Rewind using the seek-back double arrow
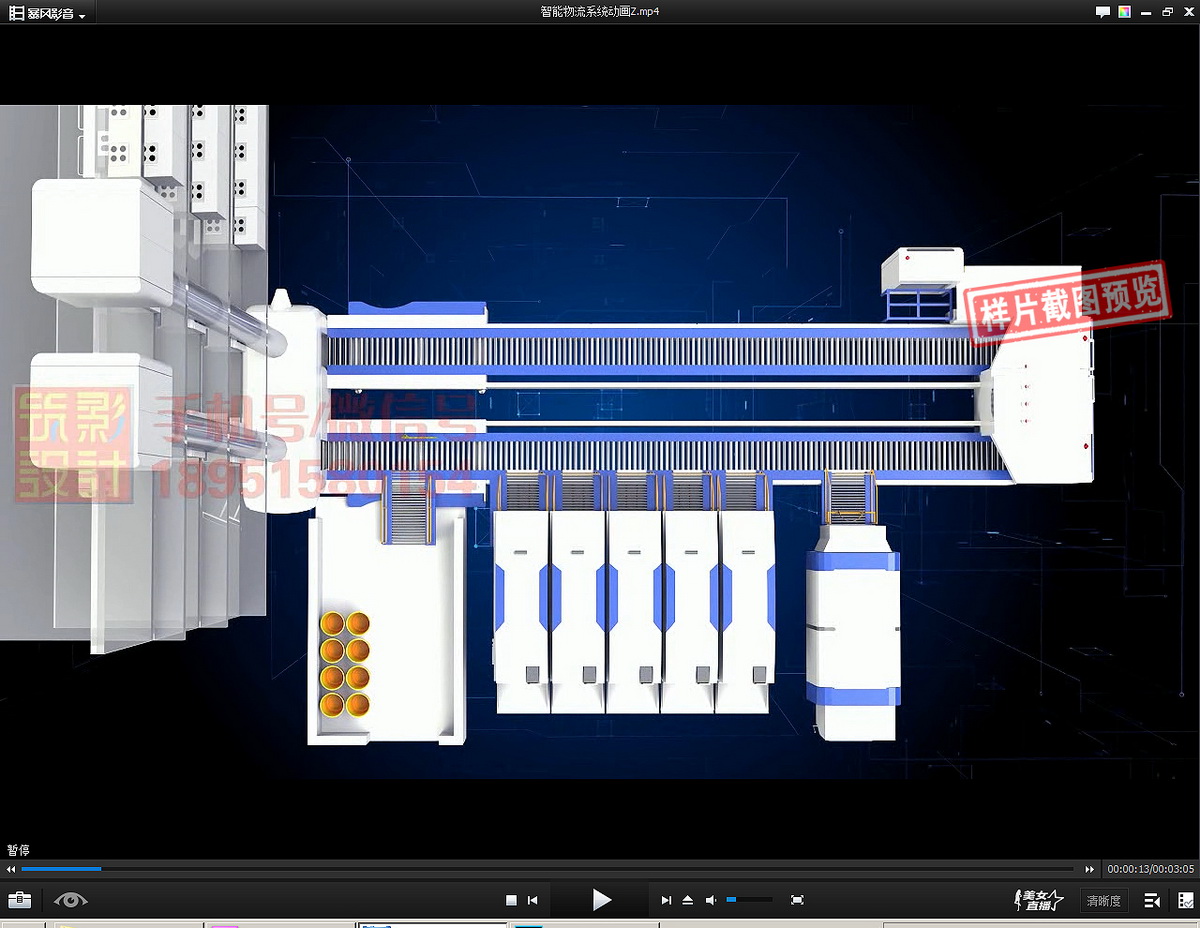Viewport: 1200px width, 928px height. (x=11, y=869)
